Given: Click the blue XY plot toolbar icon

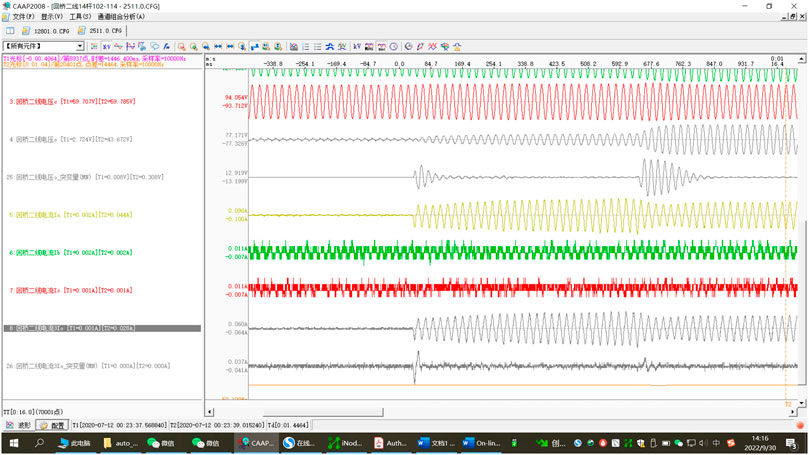Looking at the screenshot, I should click(x=106, y=46).
